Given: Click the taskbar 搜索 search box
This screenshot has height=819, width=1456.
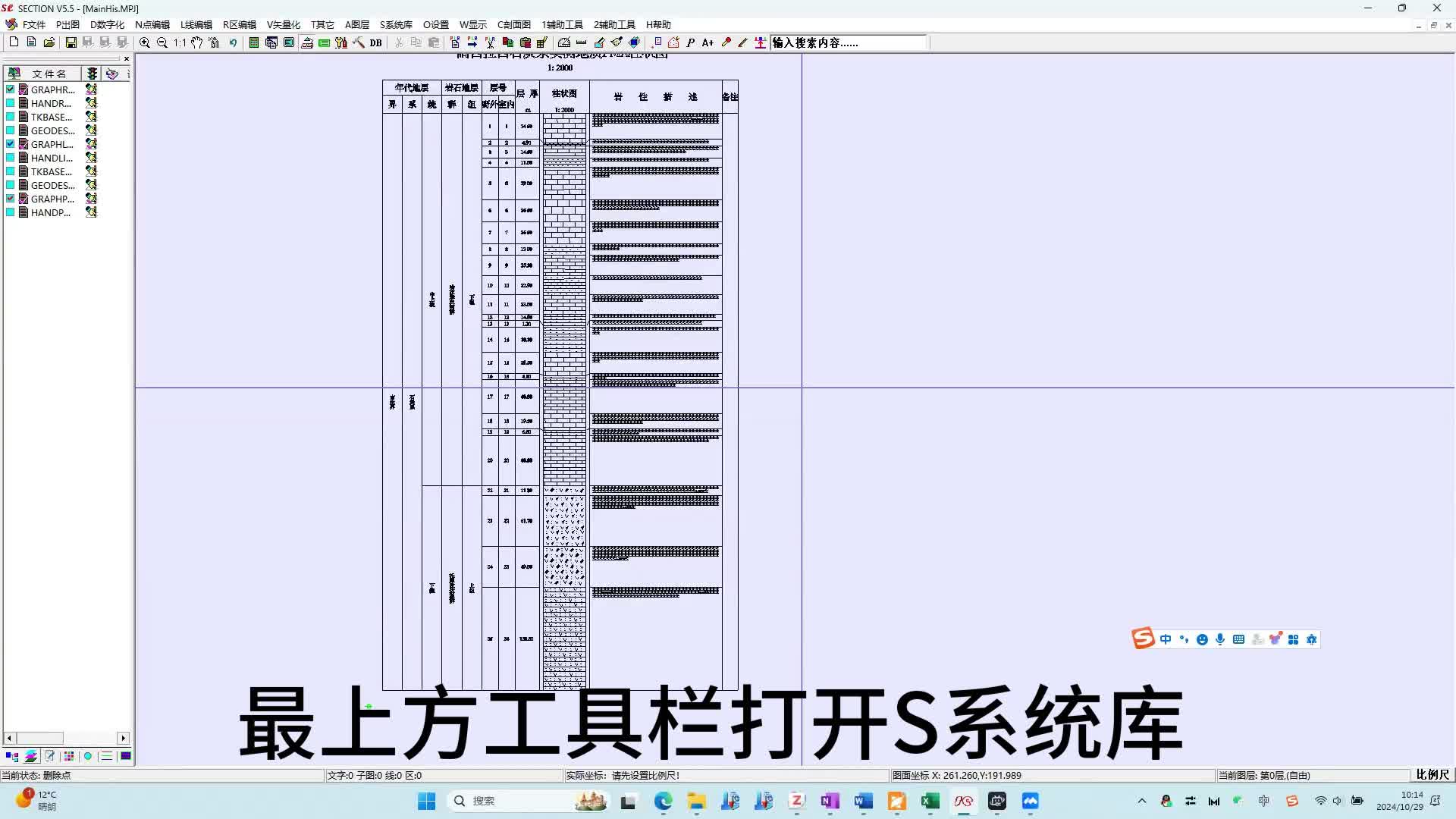Looking at the screenshot, I should 529,801.
